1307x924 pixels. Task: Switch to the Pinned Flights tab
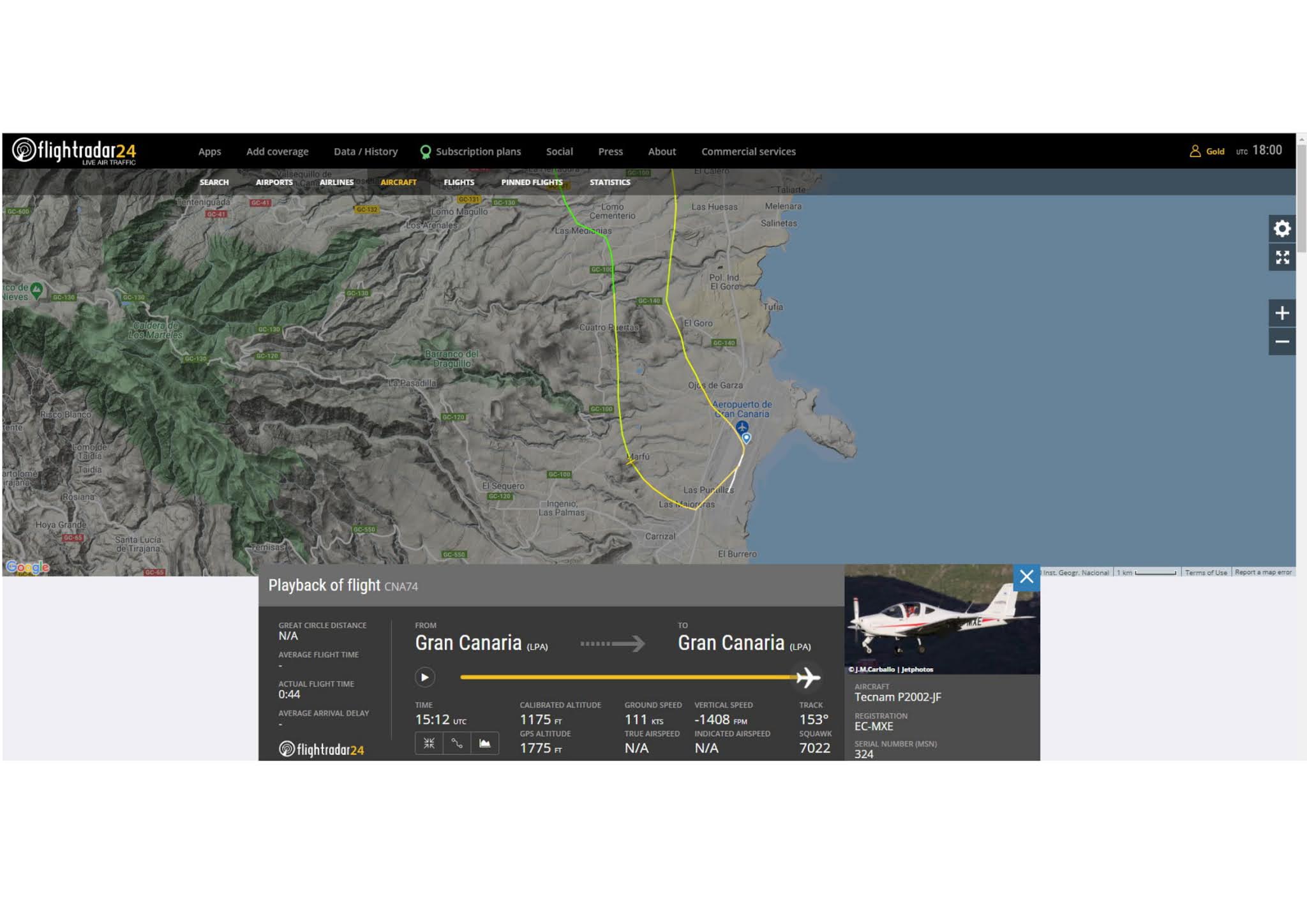pos(532,183)
